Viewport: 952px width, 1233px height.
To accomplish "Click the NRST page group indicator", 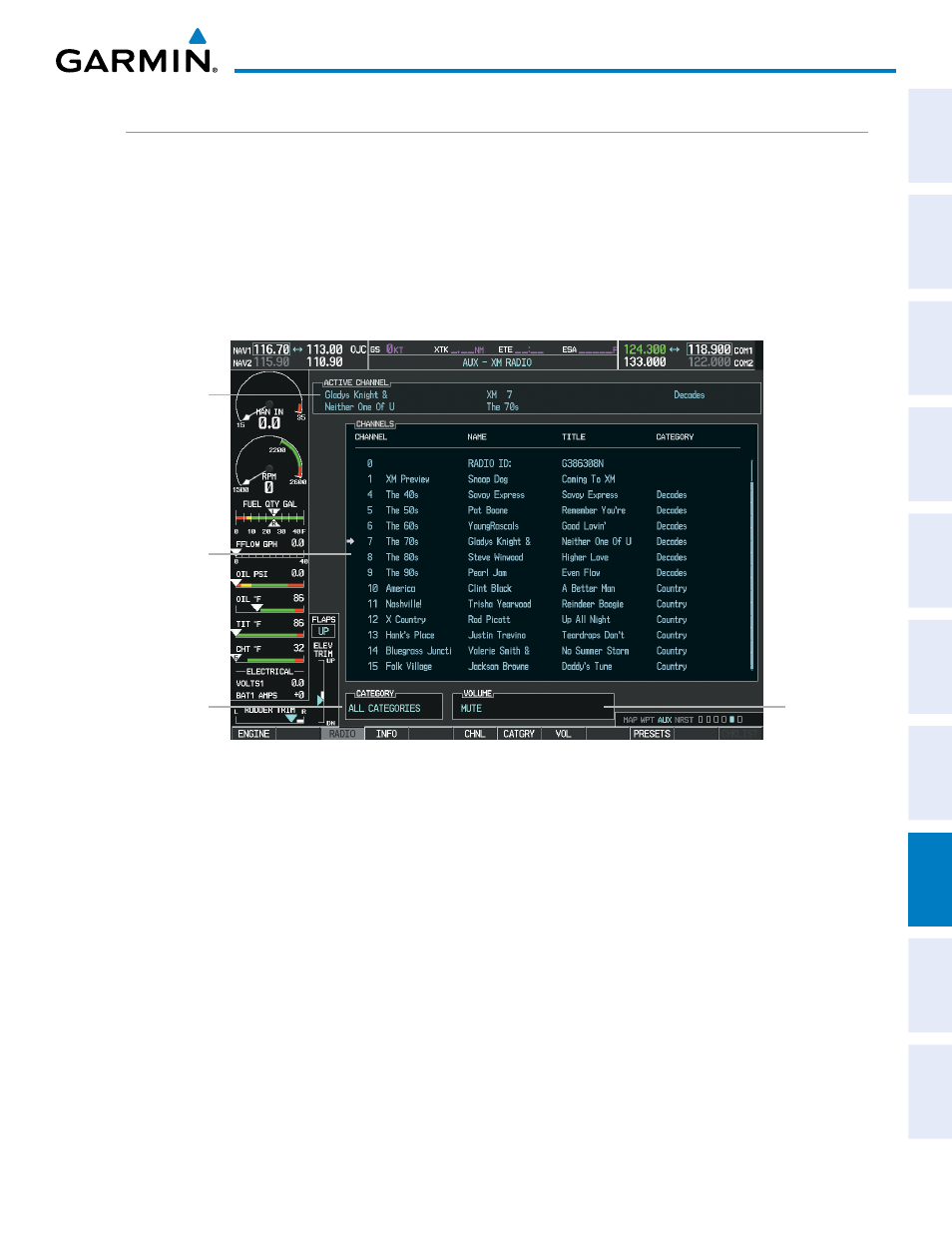I will pyautogui.click(x=684, y=720).
